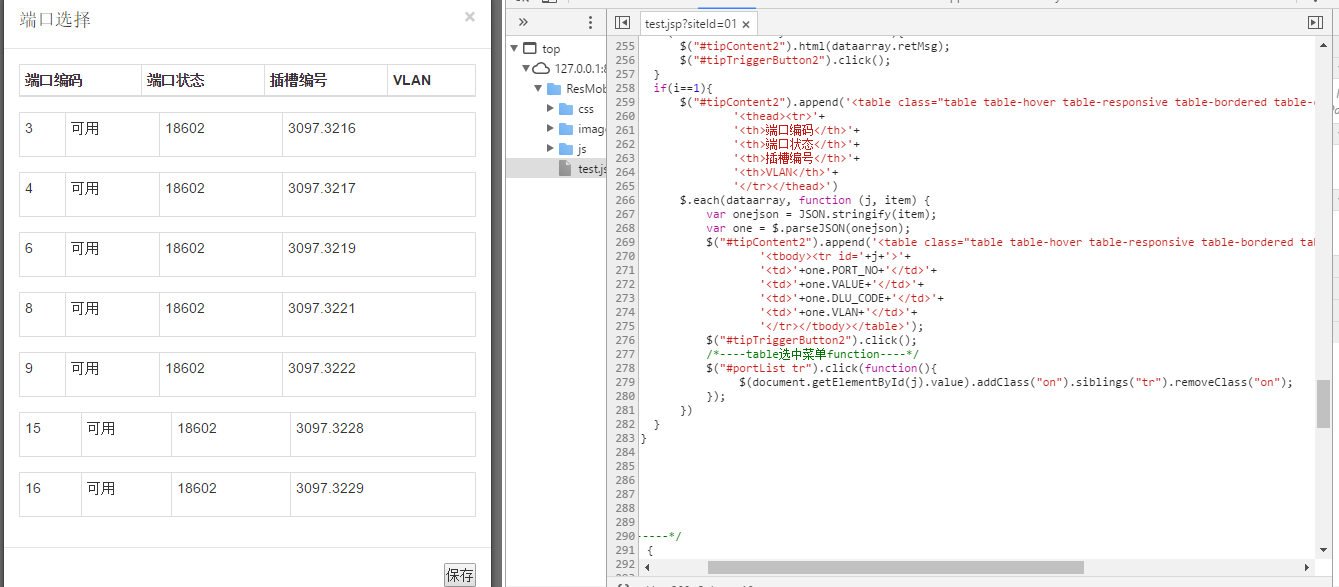The image size is (1339, 587).
Task: Click the scroll-down arrow of code editor
Action: (x=1323, y=552)
